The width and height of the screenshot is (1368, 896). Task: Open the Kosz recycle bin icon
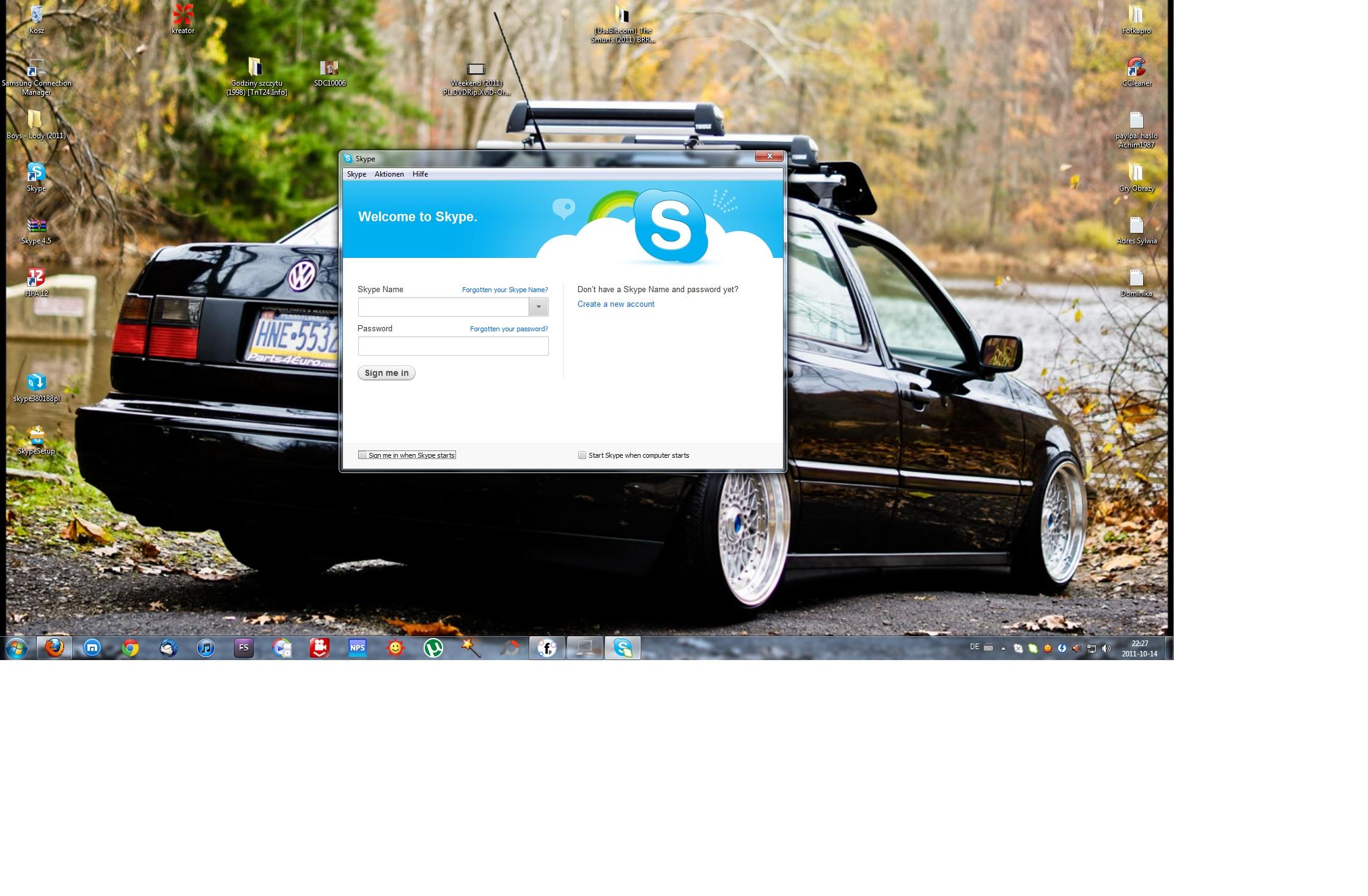pyautogui.click(x=36, y=19)
